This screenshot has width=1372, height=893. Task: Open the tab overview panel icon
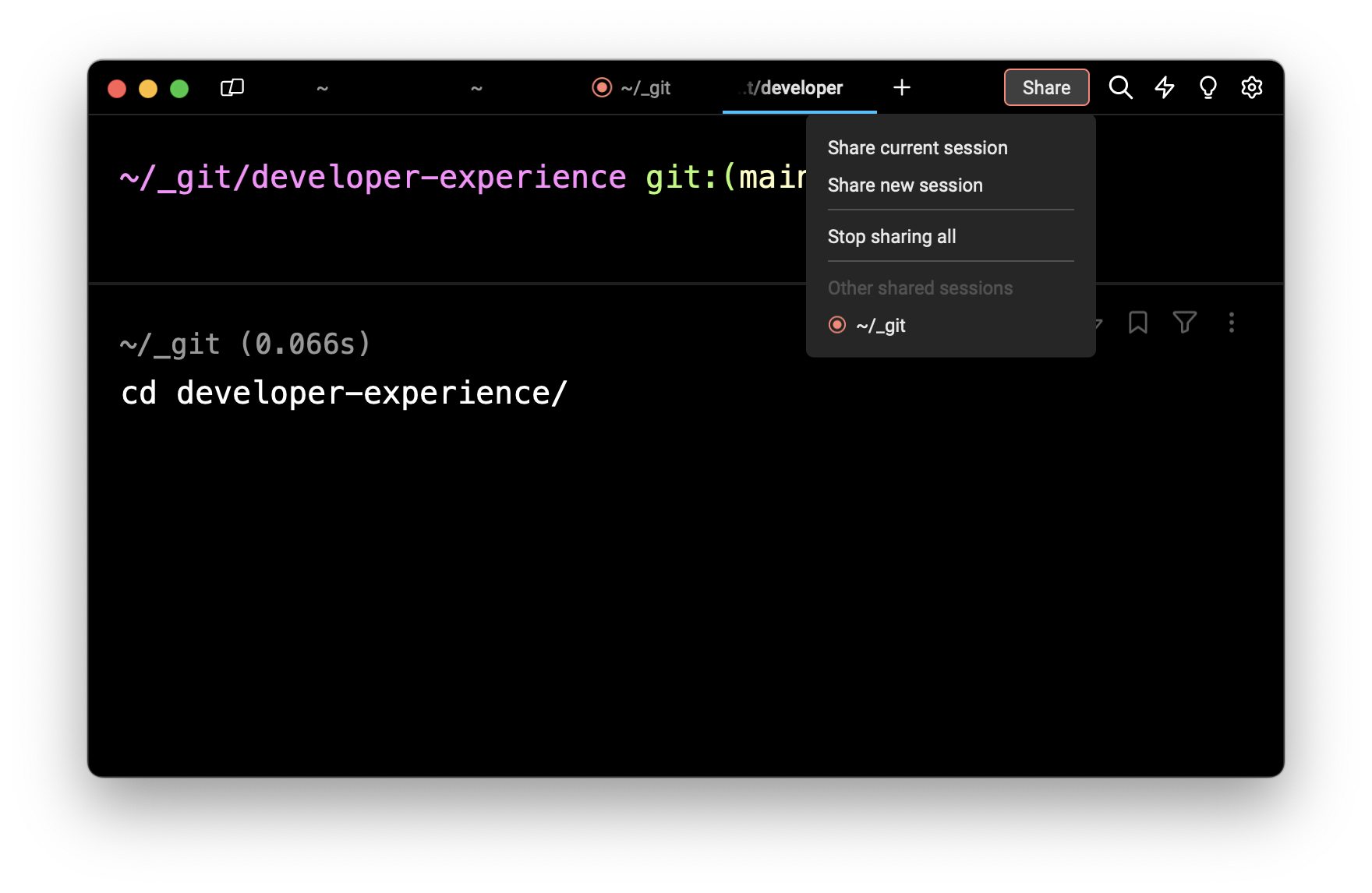232,87
